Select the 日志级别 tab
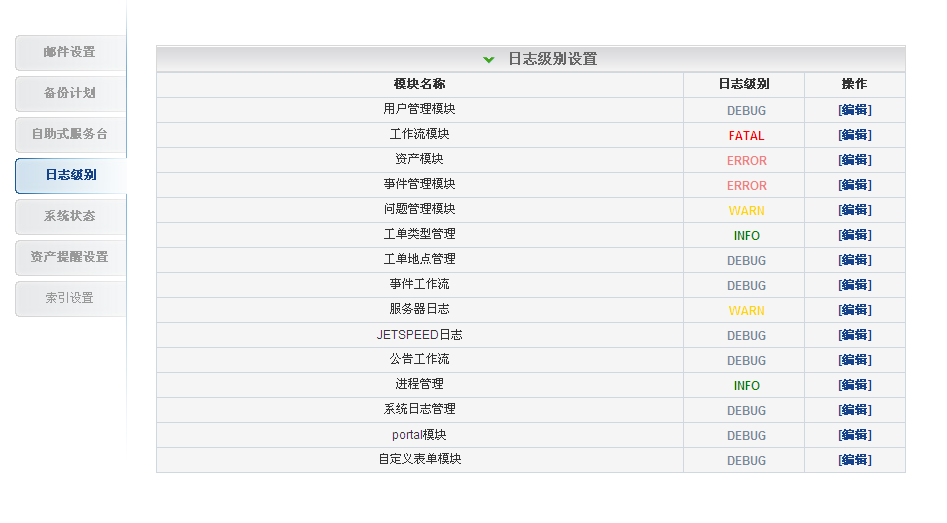This screenshot has height=523, width=947. (70, 175)
